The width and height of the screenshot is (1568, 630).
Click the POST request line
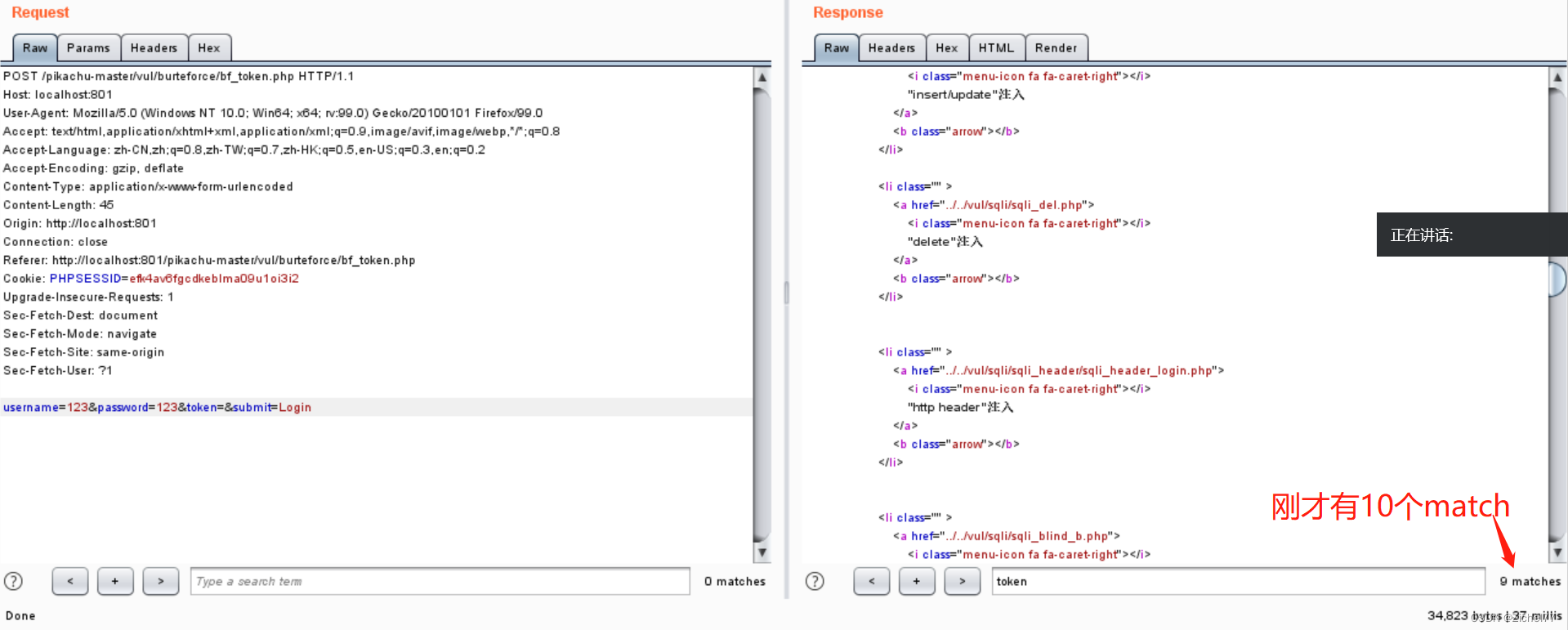pos(178,76)
